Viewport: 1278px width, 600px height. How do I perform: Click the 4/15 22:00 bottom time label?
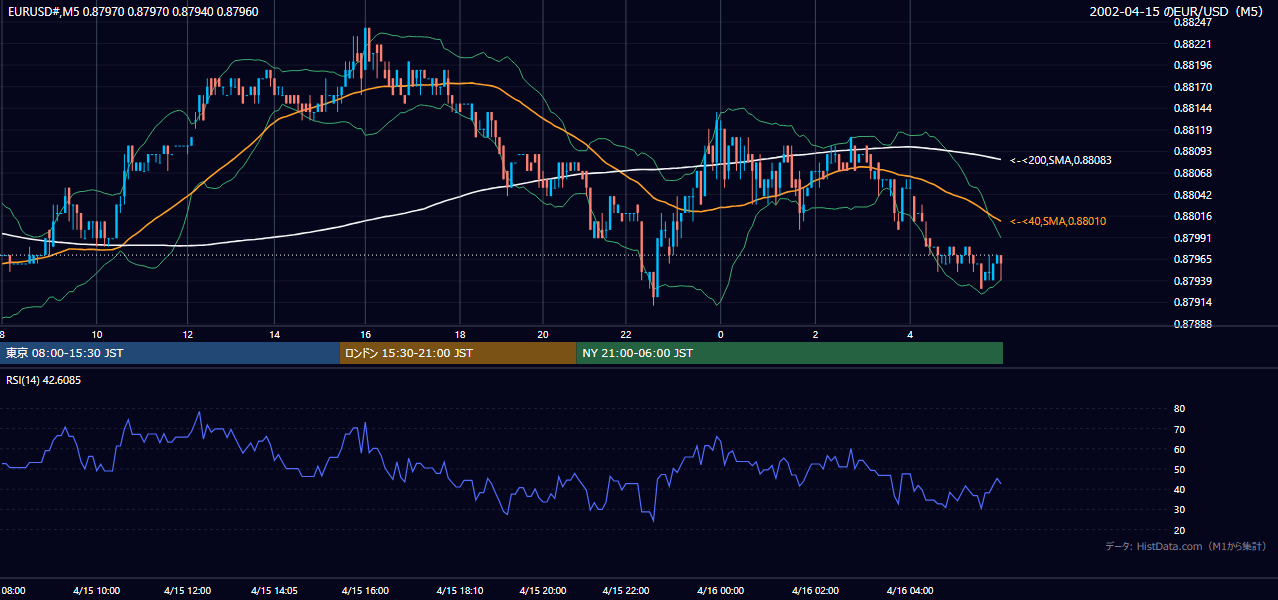[x=627, y=590]
